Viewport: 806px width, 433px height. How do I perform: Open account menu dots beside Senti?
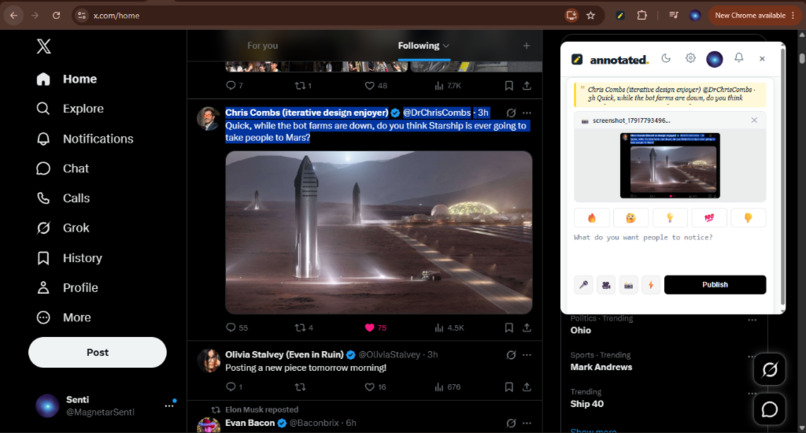click(x=169, y=406)
